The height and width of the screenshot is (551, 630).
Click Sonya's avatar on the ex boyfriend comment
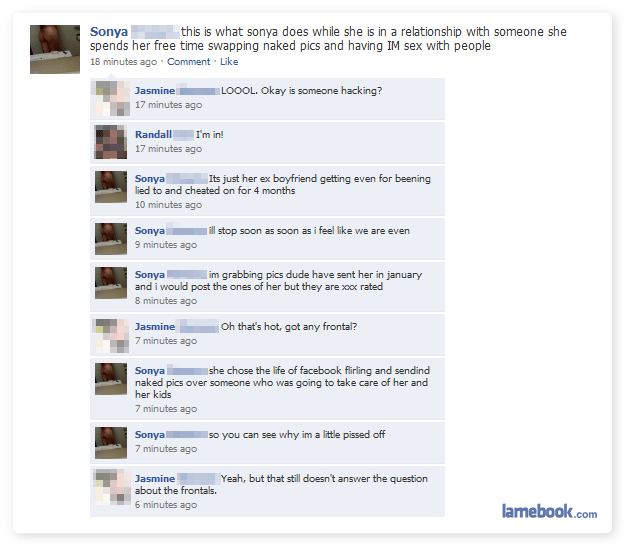click(110, 187)
